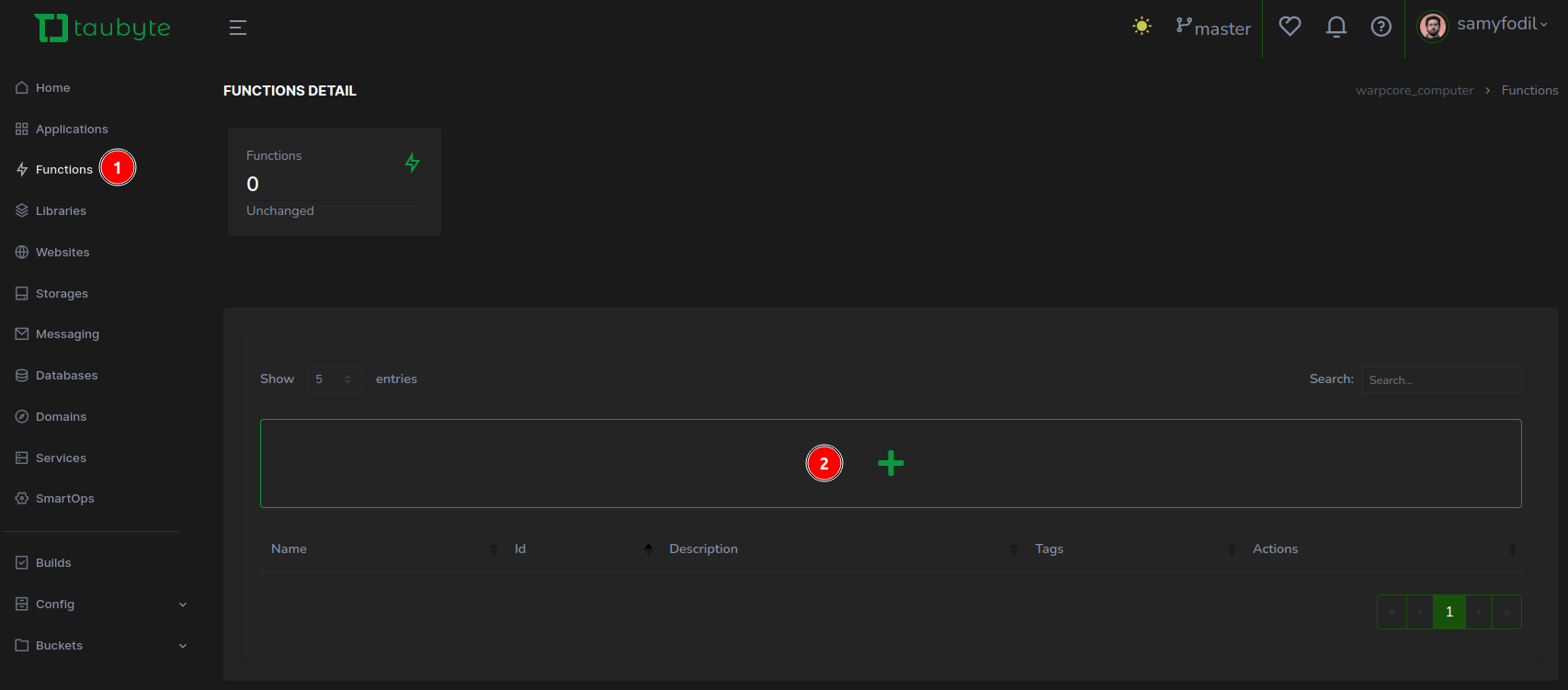Screen dimensions: 1568x690
Task: Expand the Buckets sidebar section
Action: 101,645
